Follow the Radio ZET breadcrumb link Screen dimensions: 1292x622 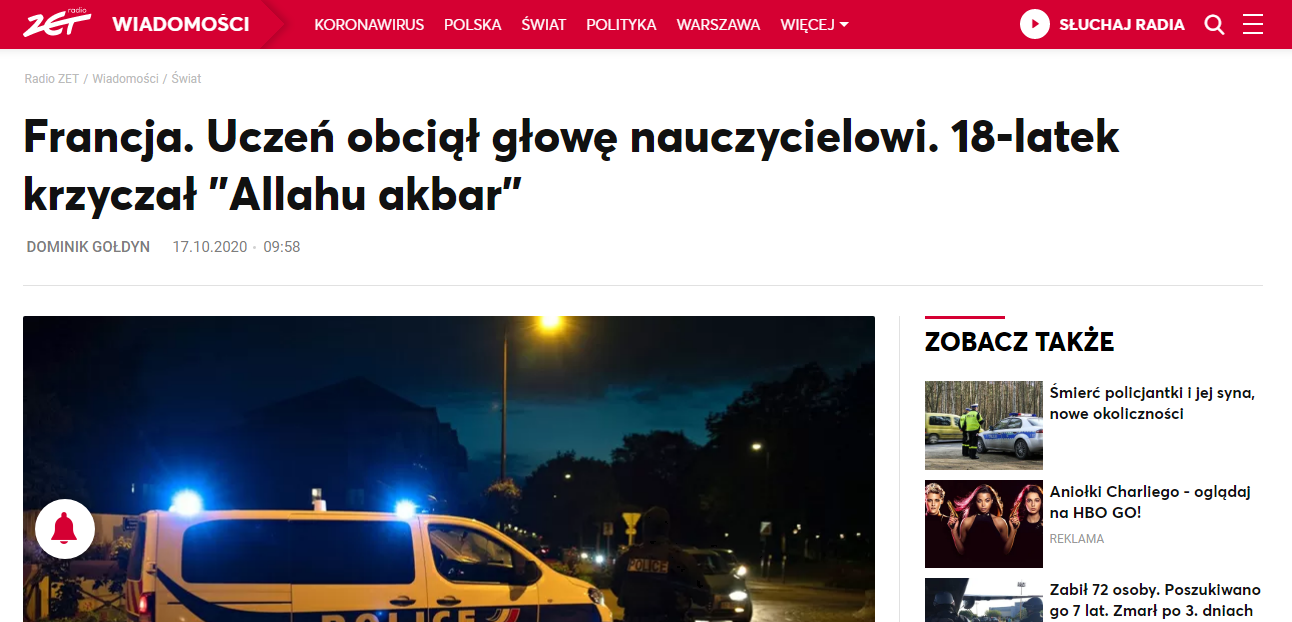coord(52,79)
